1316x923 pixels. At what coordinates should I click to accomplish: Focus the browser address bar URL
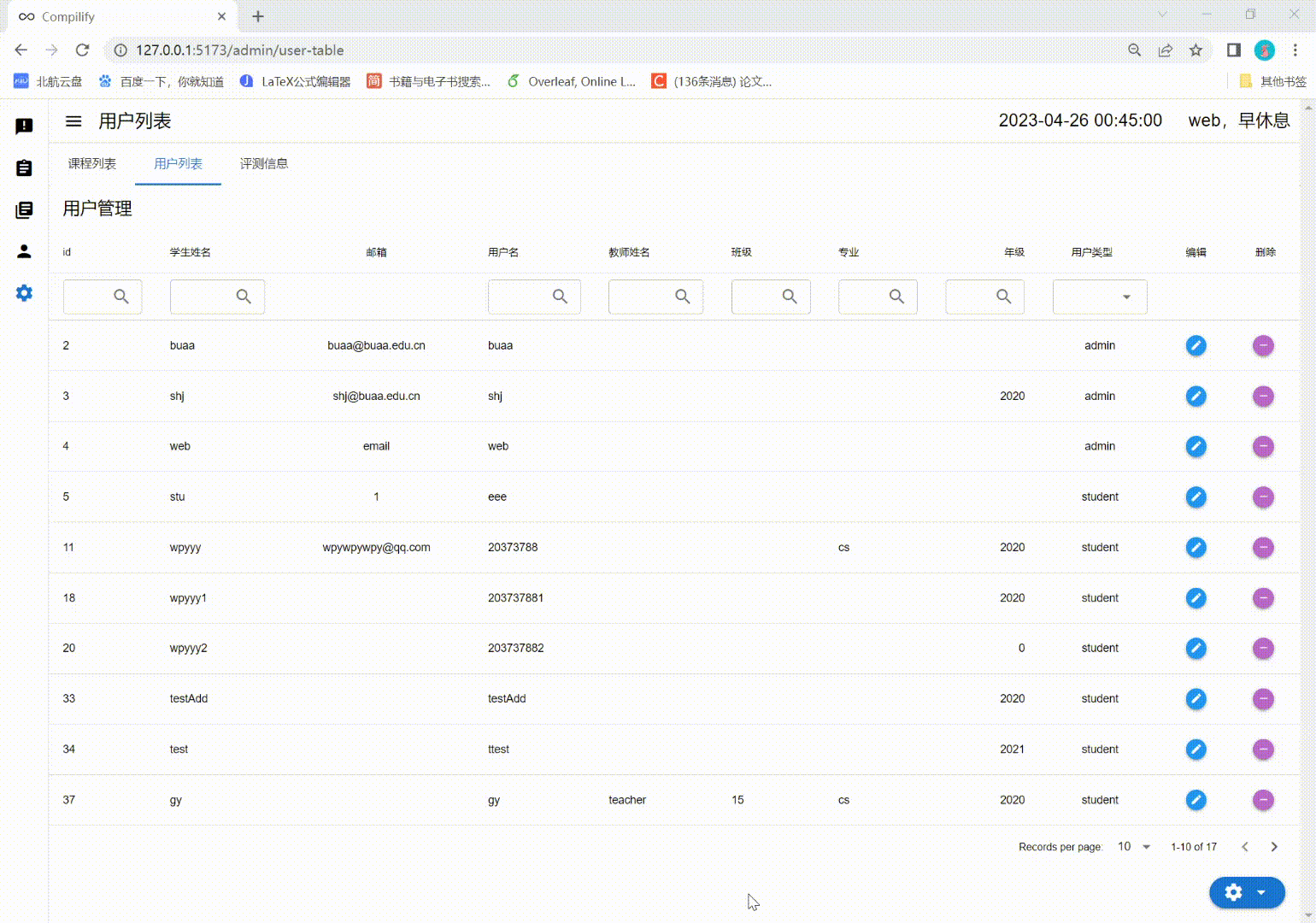(x=239, y=50)
